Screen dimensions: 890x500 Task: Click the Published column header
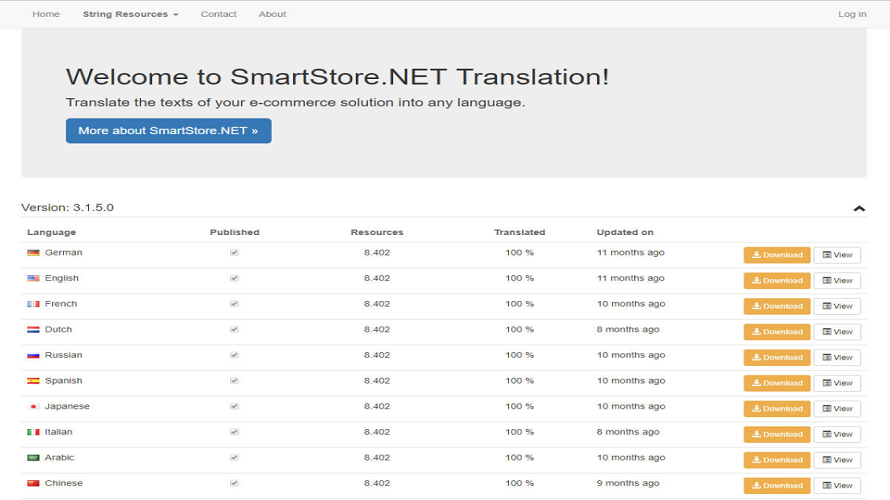coord(234,232)
